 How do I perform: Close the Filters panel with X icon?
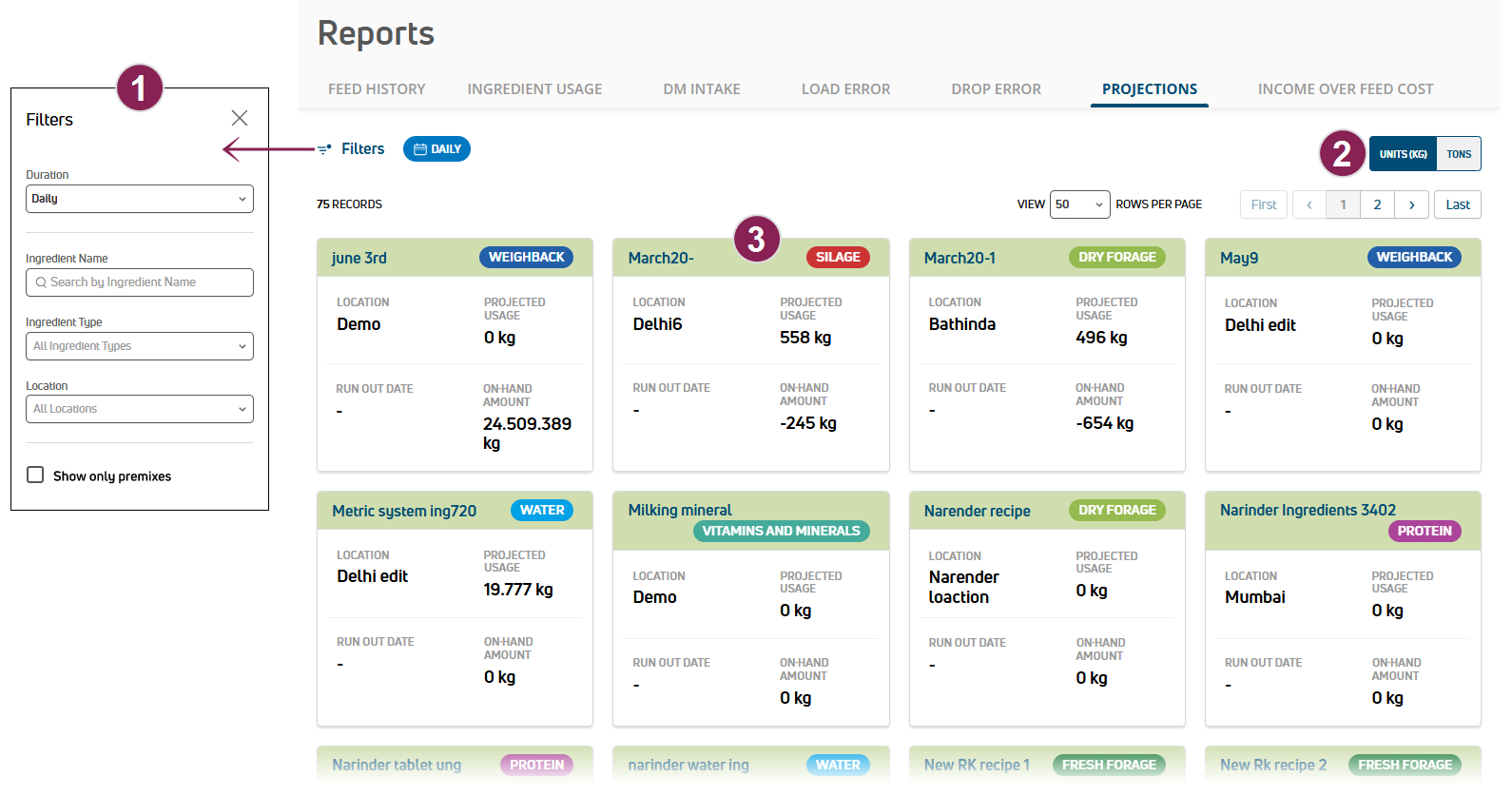click(x=240, y=118)
